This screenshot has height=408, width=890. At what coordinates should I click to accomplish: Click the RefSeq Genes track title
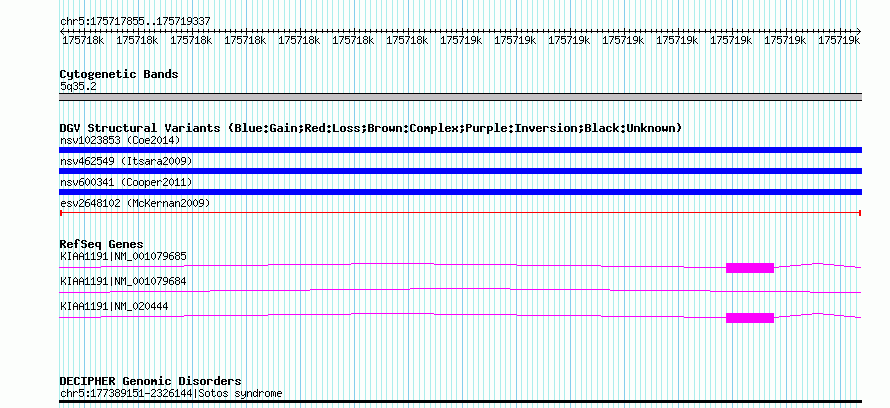click(102, 244)
